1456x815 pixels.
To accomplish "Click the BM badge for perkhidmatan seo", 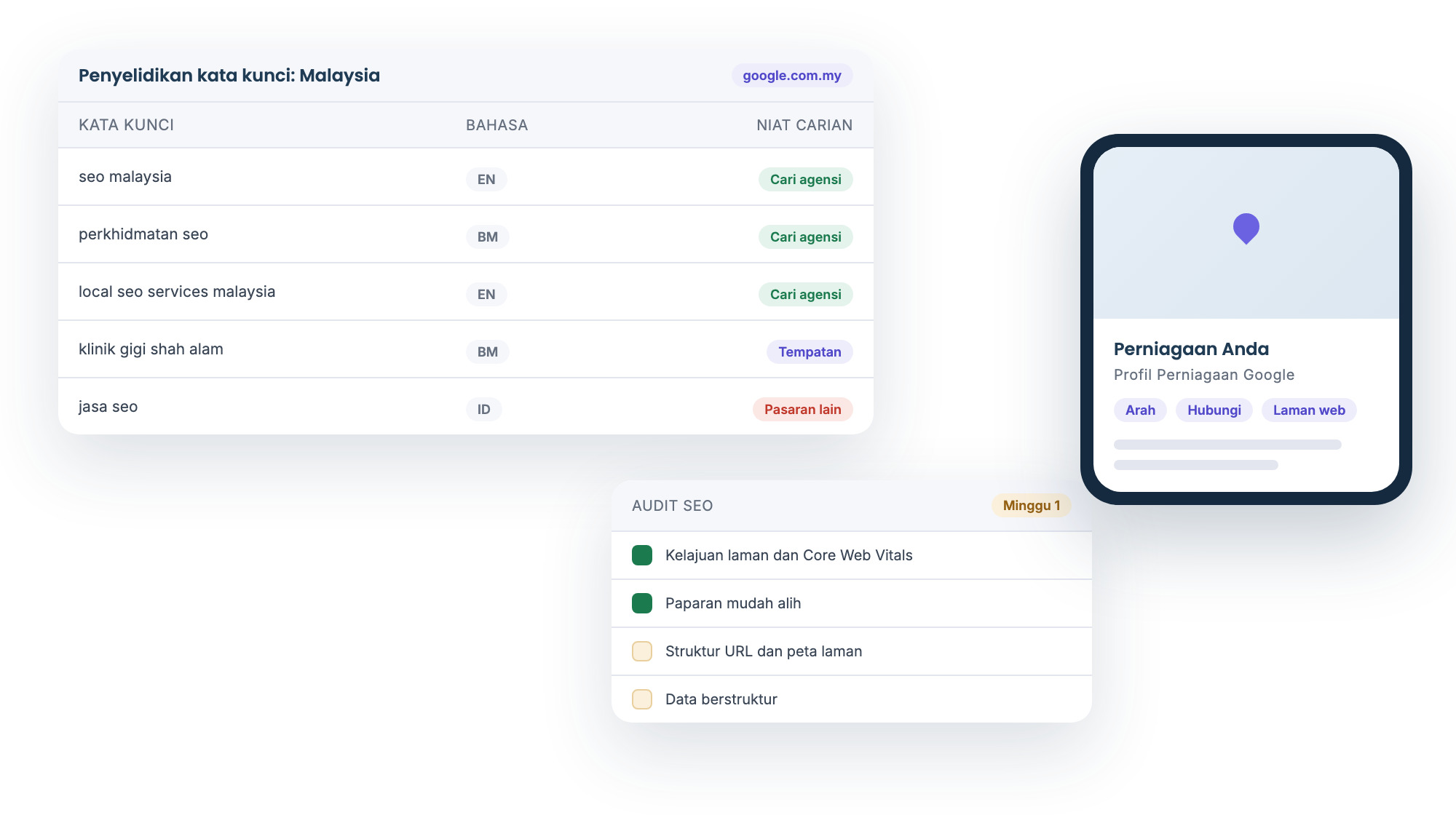I will click(x=488, y=236).
